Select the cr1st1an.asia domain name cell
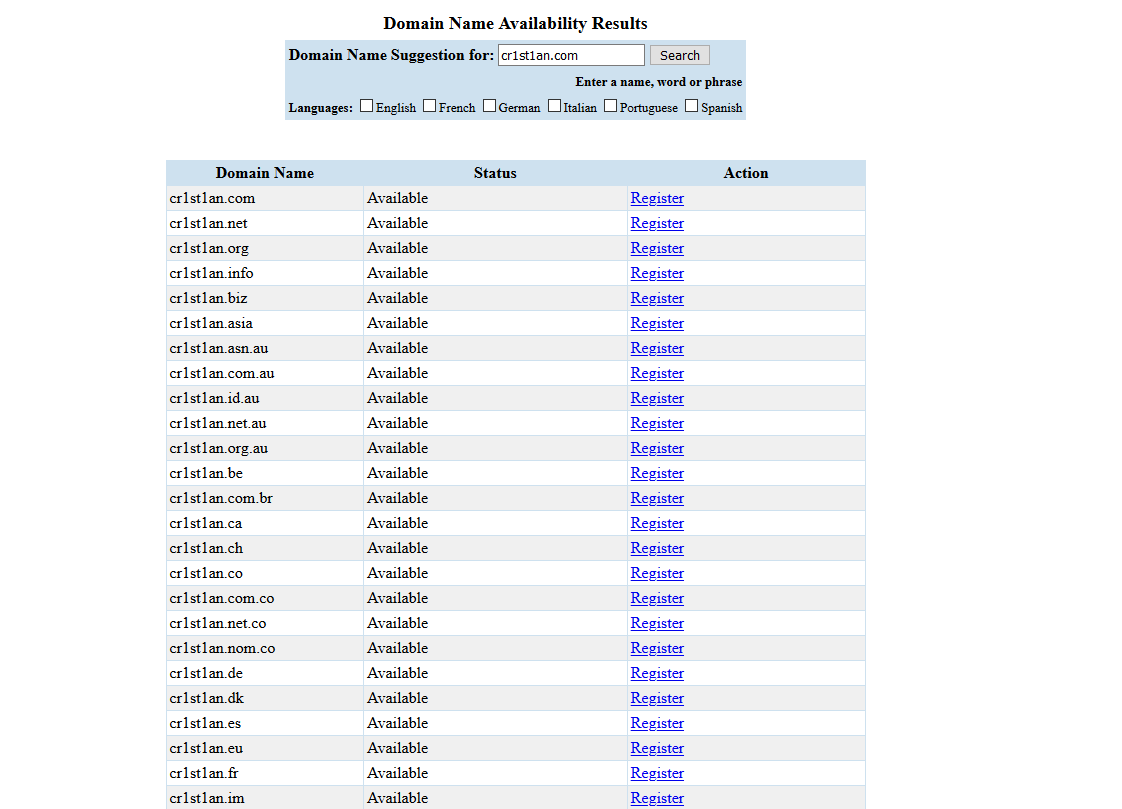The image size is (1122, 809). pos(265,323)
